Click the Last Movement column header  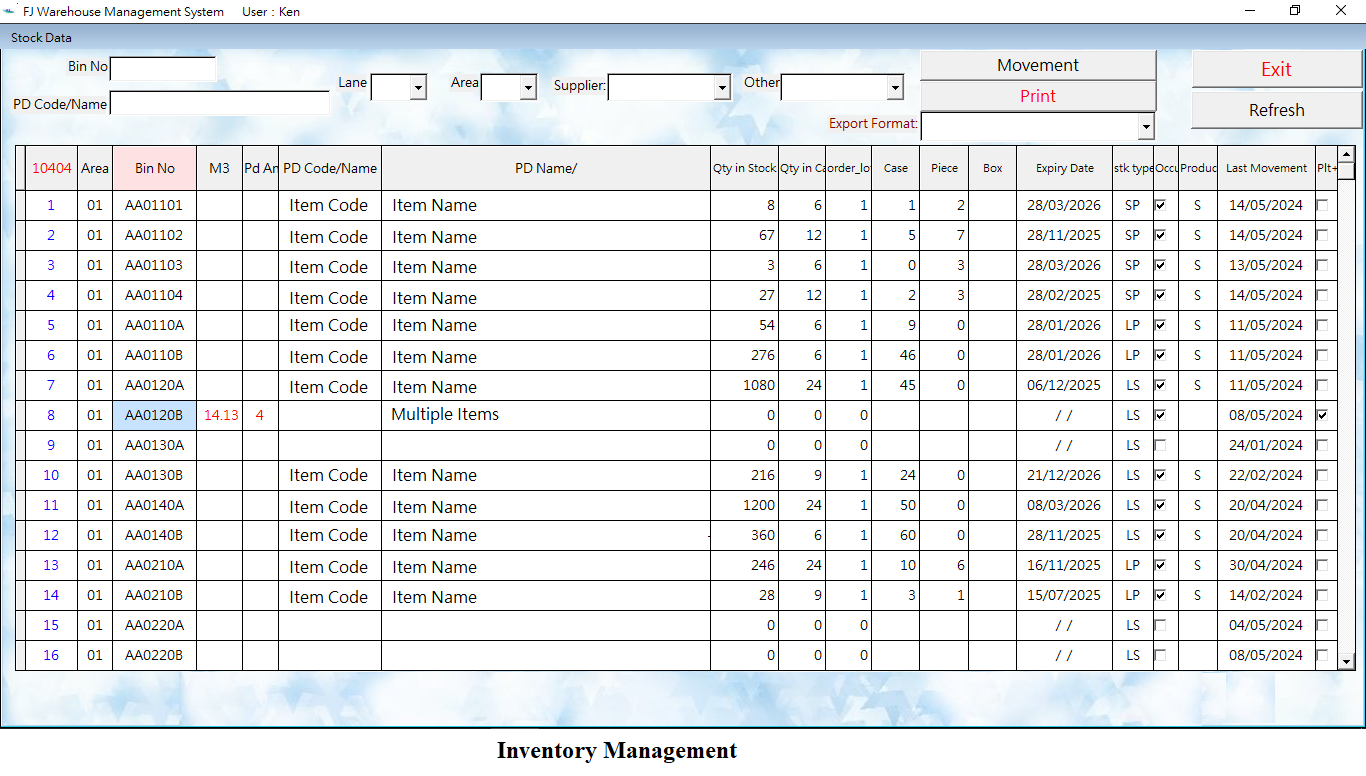tap(1266, 168)
